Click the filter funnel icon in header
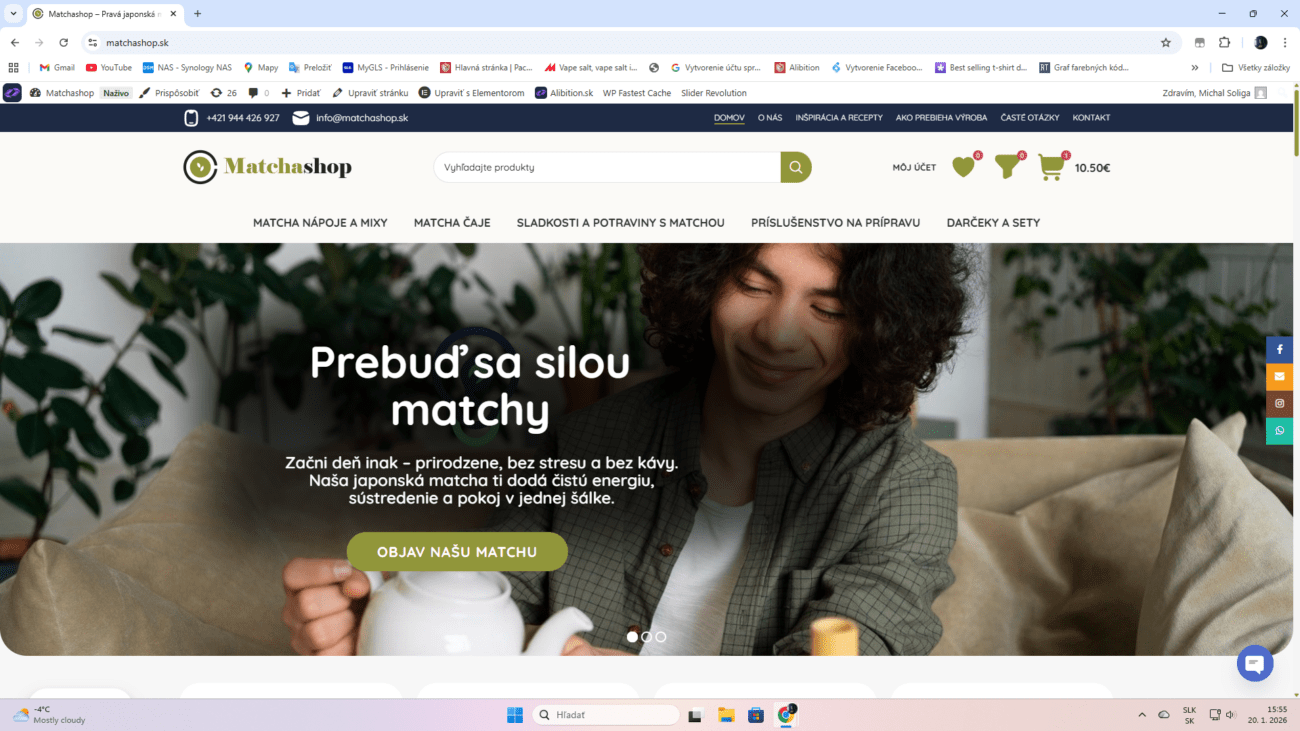This screenshot has height=731, width=1300. (x=1007, y=167)
